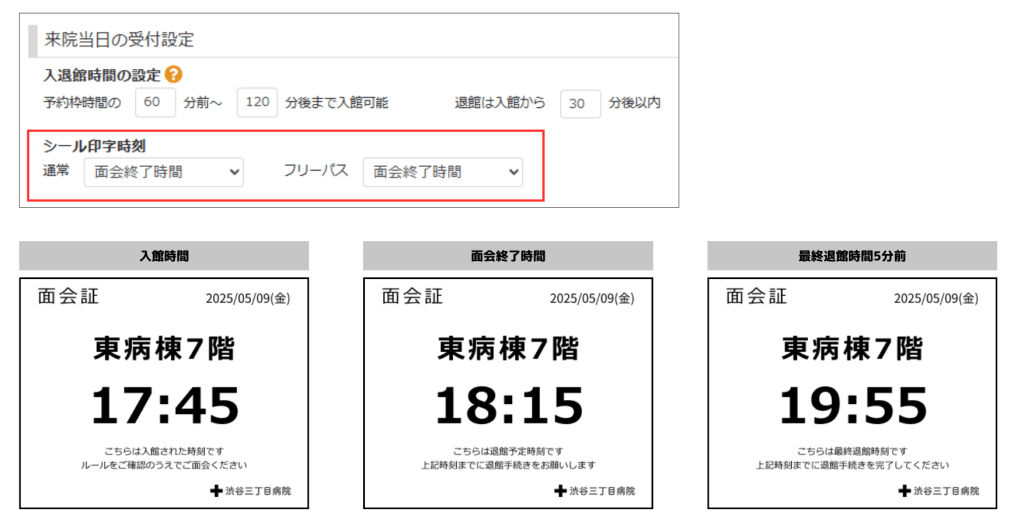Click the 120 分後 entry limit field
Viewport: 1024px width, 522px height.
coord(257,103)
